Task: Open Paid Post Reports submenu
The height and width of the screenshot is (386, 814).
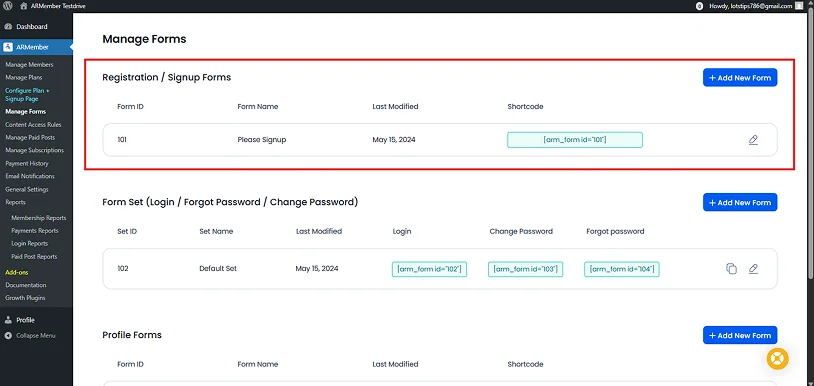Action: 34,257
